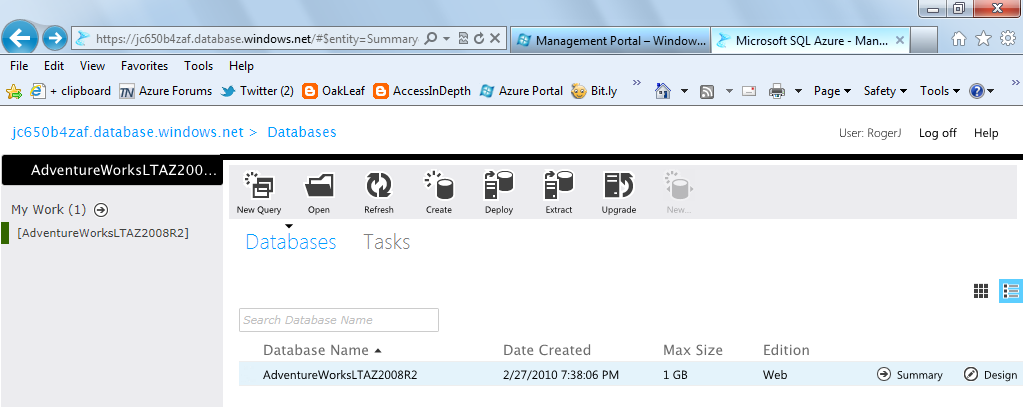This screenshot has height=407, width=1023.
Task: Switch to the list view icon
Action: pyautogui.click(x=1011, y=291)
